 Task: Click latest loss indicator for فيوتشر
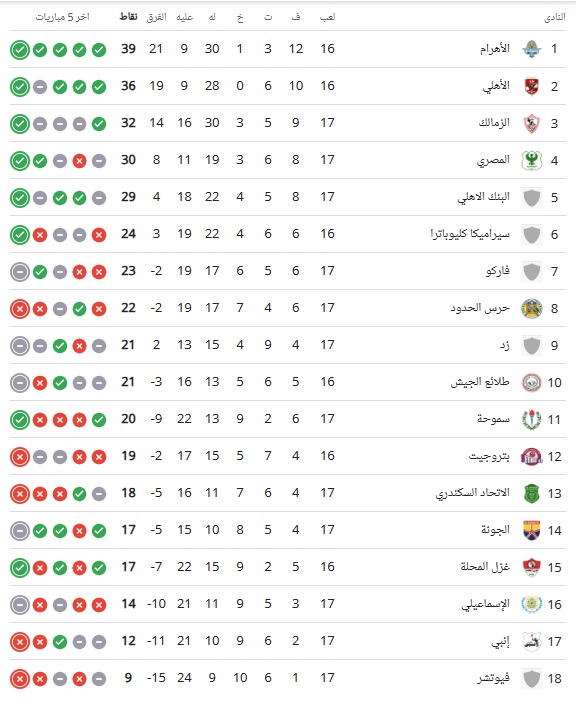point(20,679)
